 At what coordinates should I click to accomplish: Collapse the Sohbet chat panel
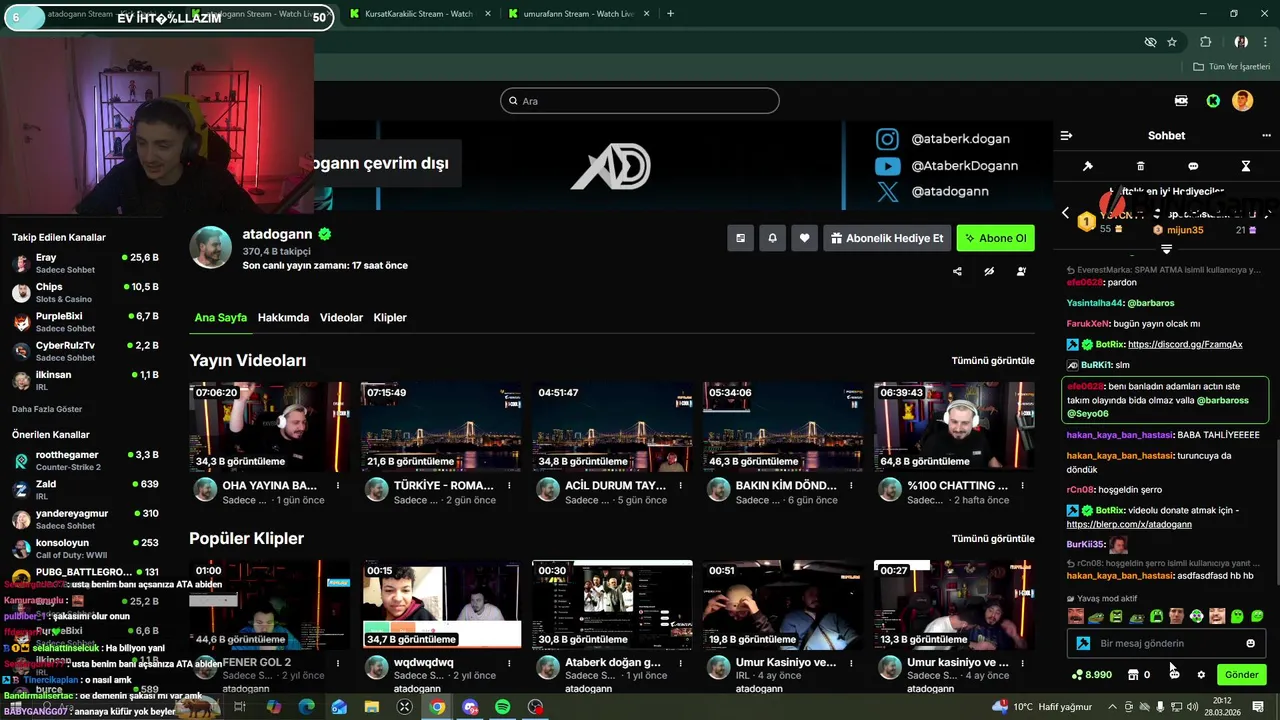(1066, 136)
